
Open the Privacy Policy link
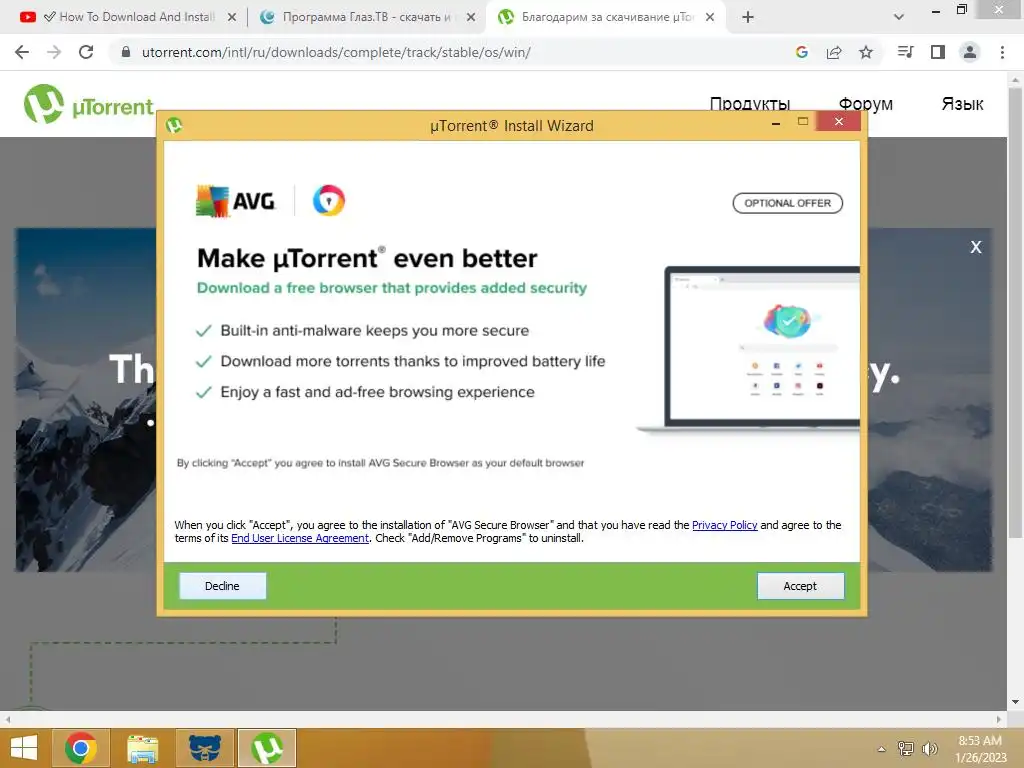[724, 525]
